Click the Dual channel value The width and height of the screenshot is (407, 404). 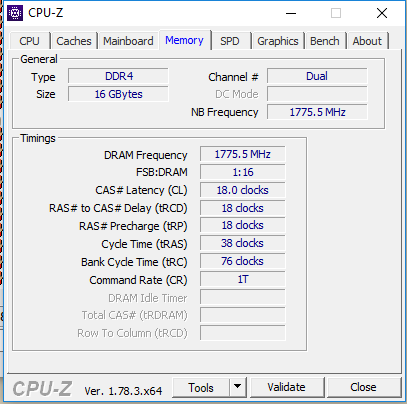coord(317,76)
